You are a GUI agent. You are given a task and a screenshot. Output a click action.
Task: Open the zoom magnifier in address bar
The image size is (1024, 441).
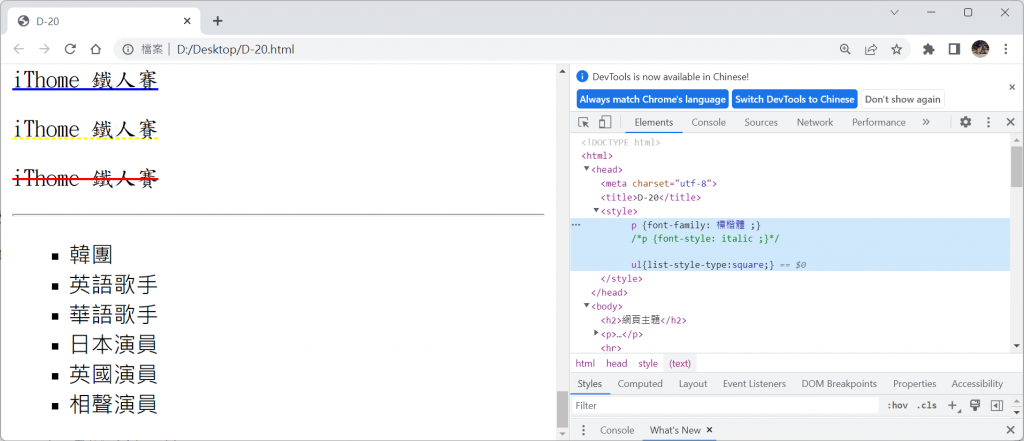(x=845, y=49)
